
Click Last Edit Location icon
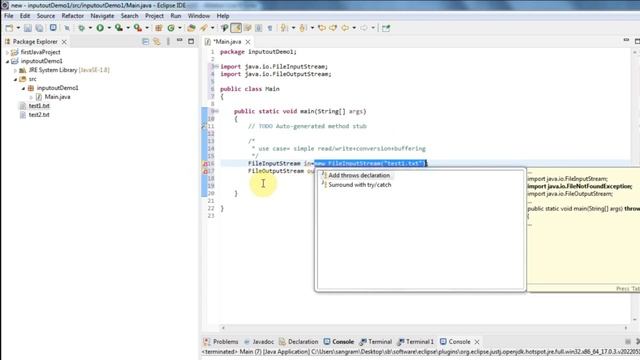[x=322, y=28]
